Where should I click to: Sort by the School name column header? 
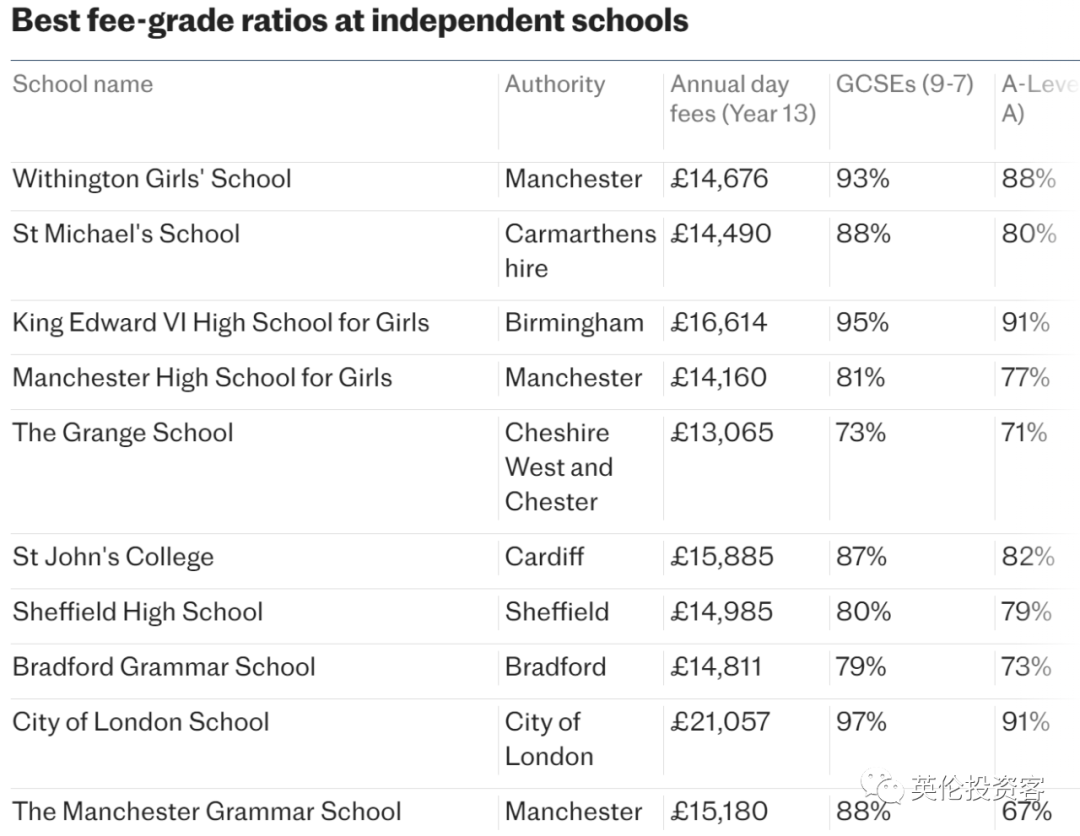tap(83, 84)
